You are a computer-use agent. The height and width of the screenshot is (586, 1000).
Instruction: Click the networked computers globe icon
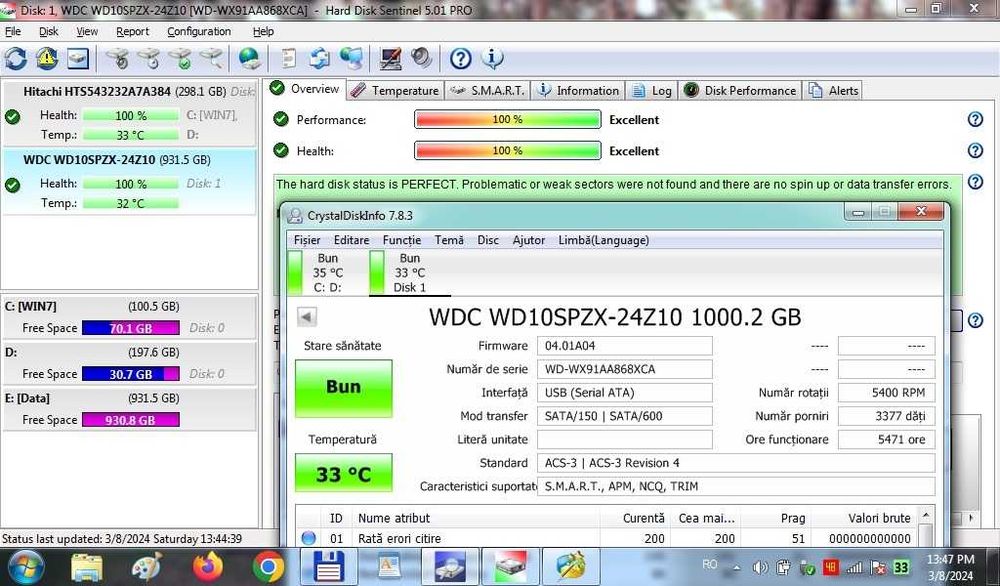351,59
